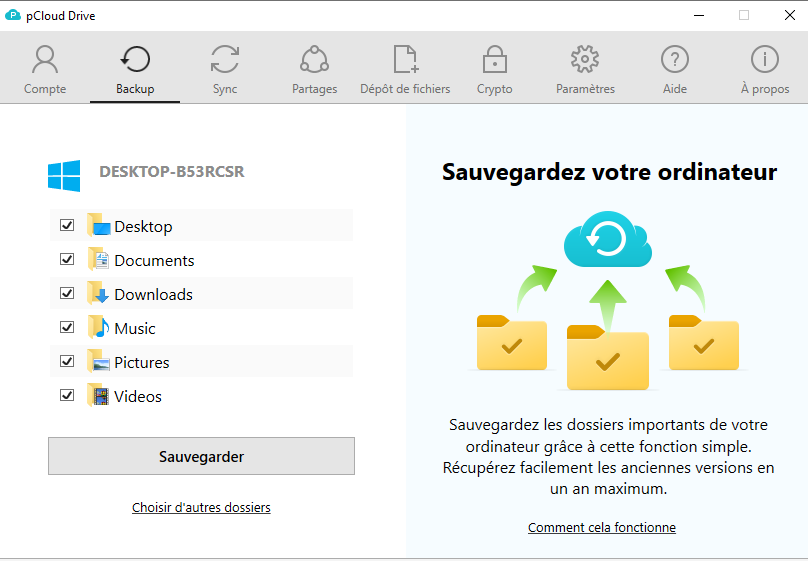Click the Desktop folder icon
The height and width of the screenshot is (561, 808).
point(99,225)
